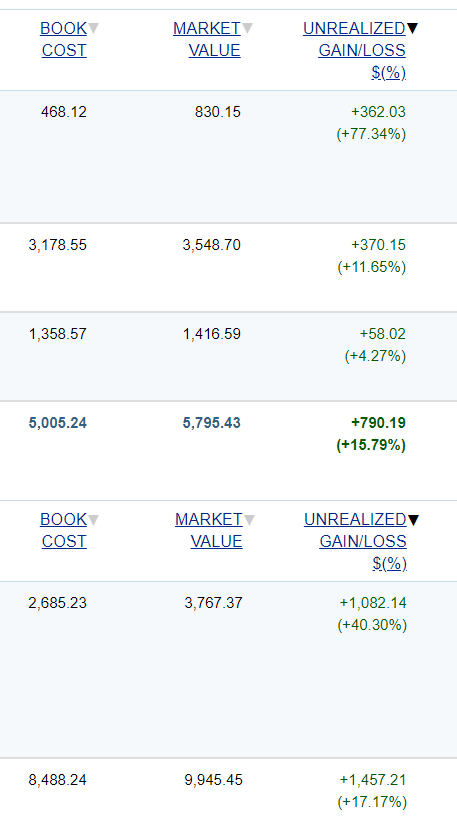Click the black sort arrow beside lower Unrealized Gain/Loss
This screenshot has height=838, width=457.
tap(413, 519)
